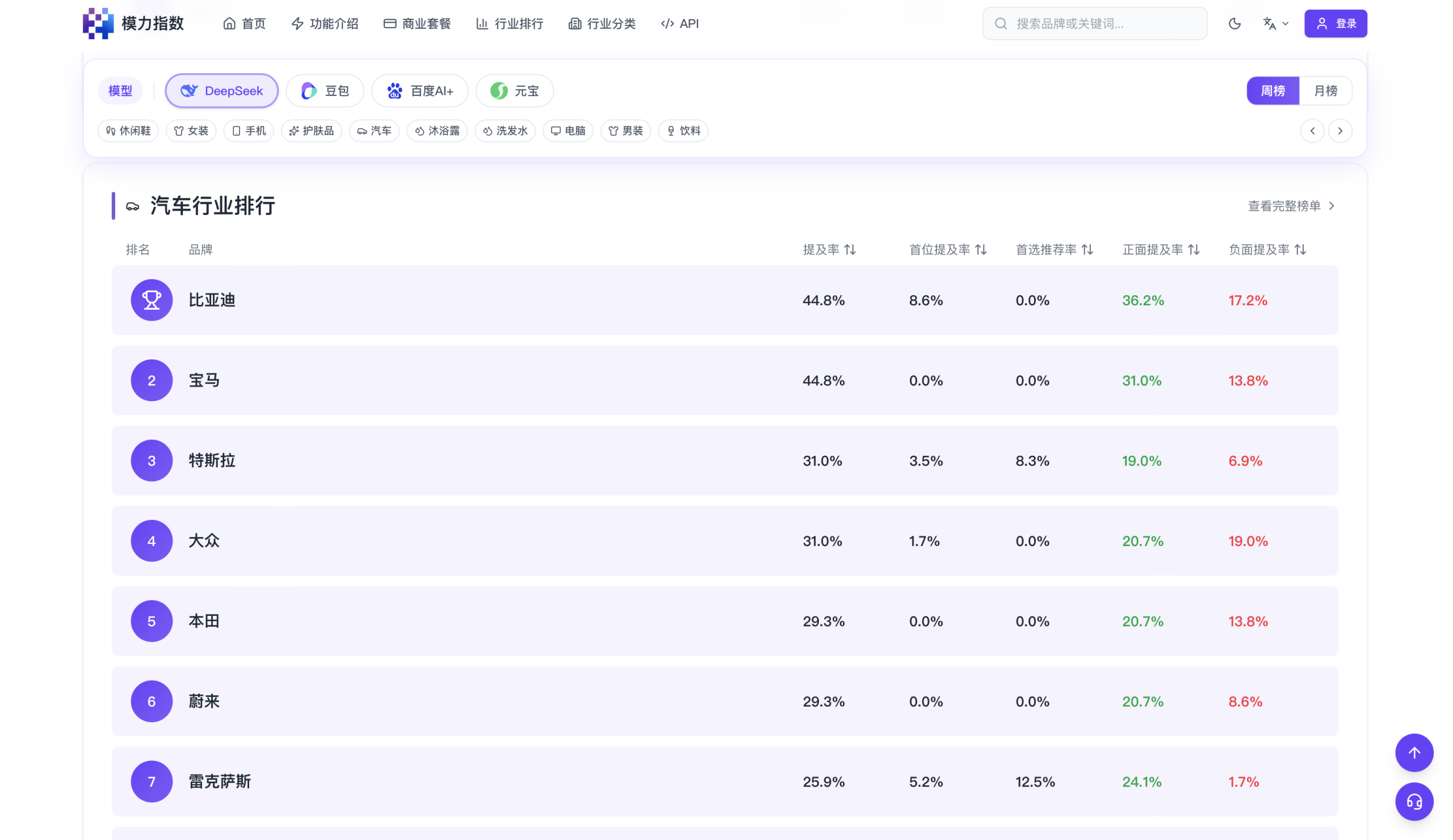Image resolution: width=1453 pixels, height=840 pixels.
Task: Click the 模型 label chip
Action: point(120,90)
